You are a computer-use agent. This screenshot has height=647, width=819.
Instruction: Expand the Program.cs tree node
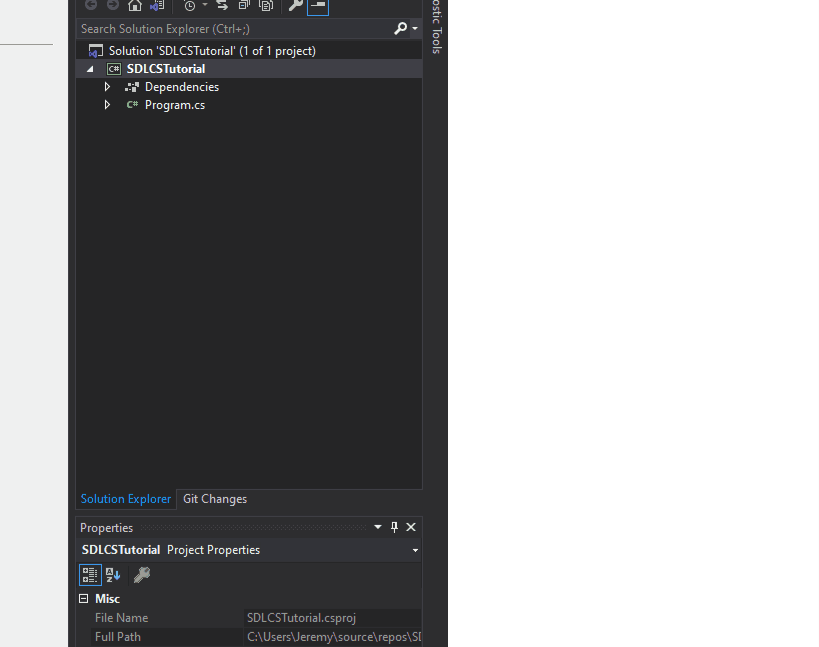[x=108, y=105]
